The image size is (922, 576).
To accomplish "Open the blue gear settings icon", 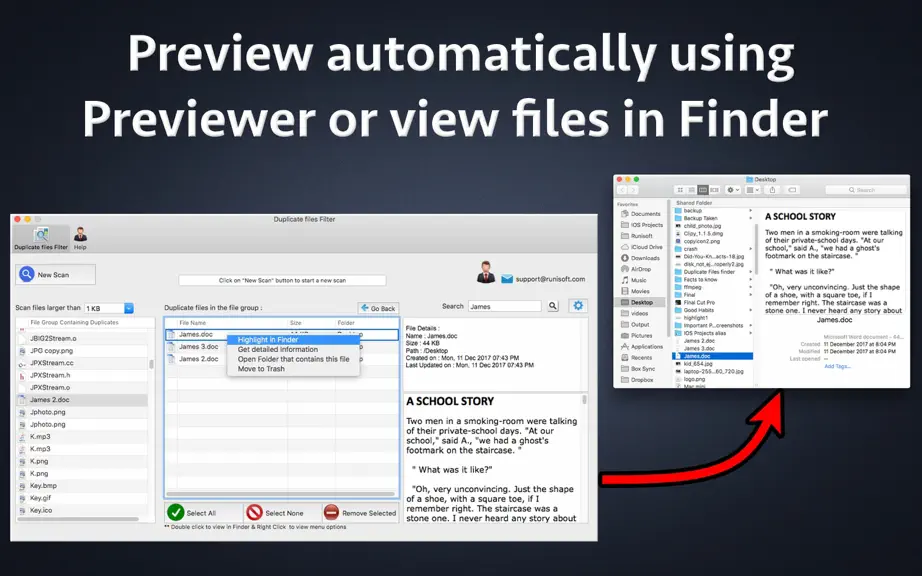I will click(x=578, y=306).
